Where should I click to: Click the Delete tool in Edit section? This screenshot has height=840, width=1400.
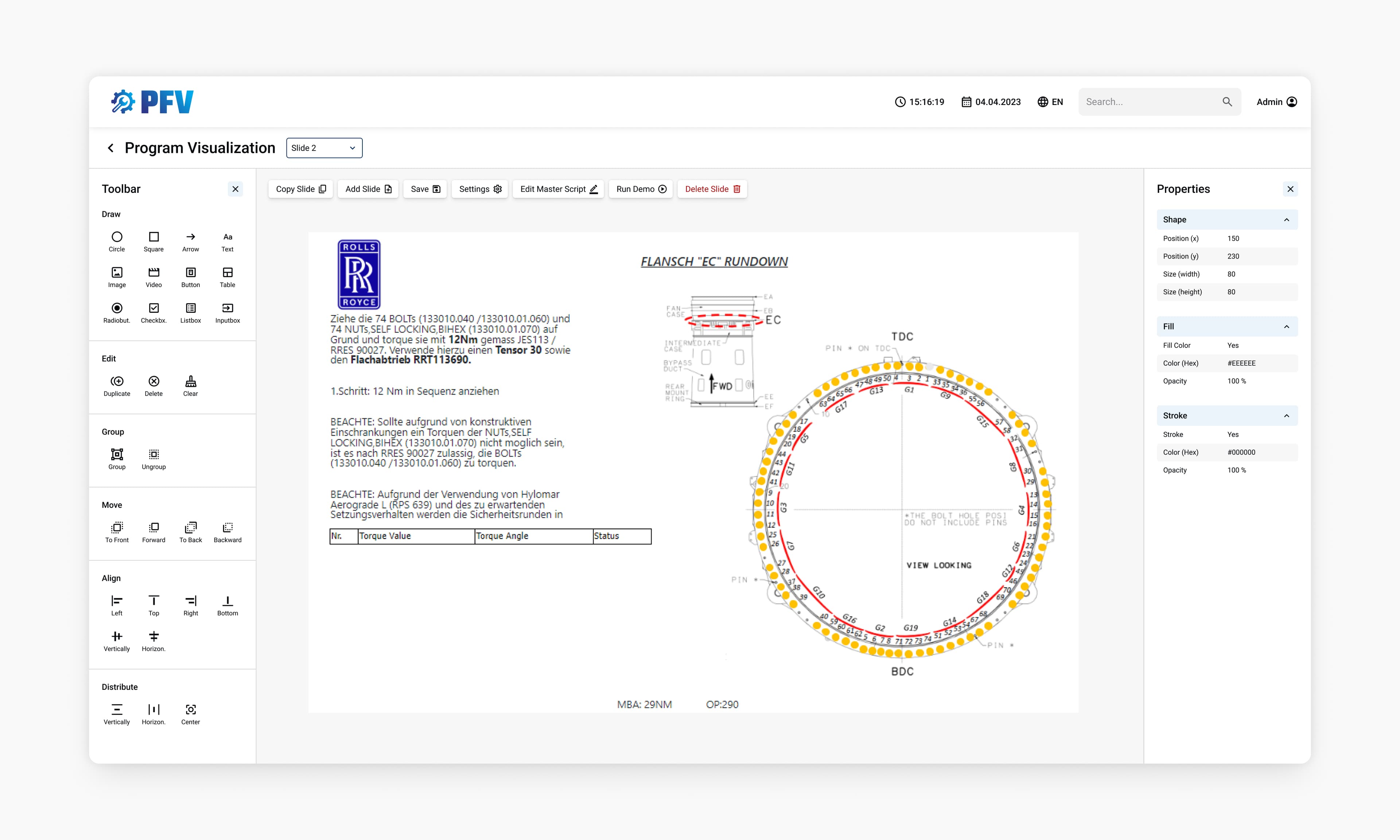(x=153, y=386)
